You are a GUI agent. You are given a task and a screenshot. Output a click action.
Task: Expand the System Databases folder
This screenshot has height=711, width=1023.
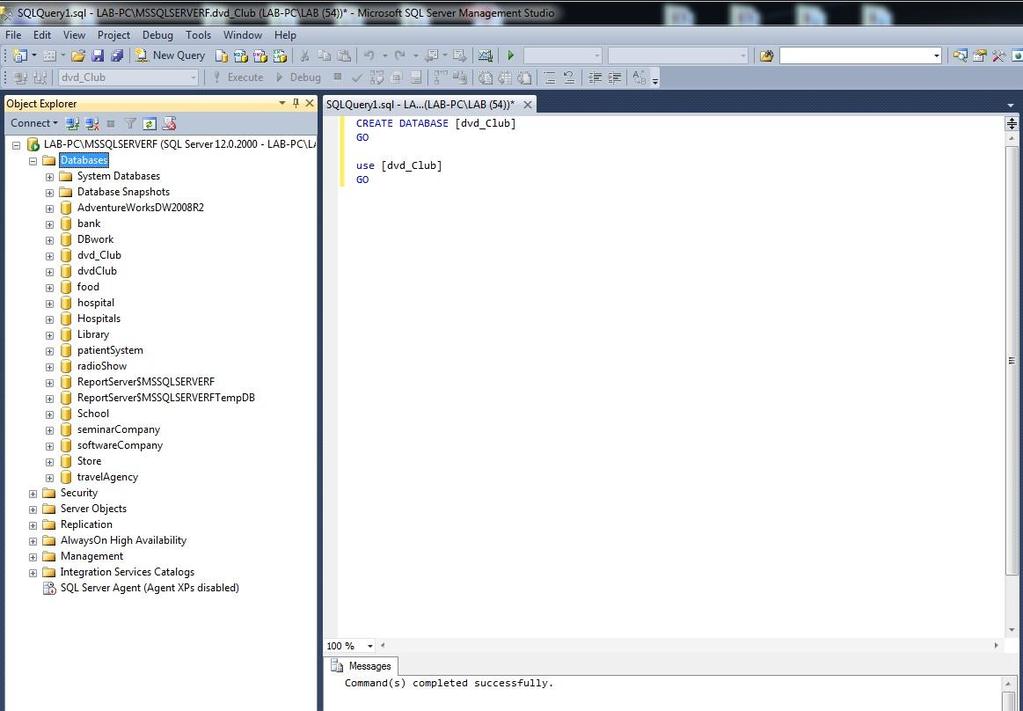50,177
